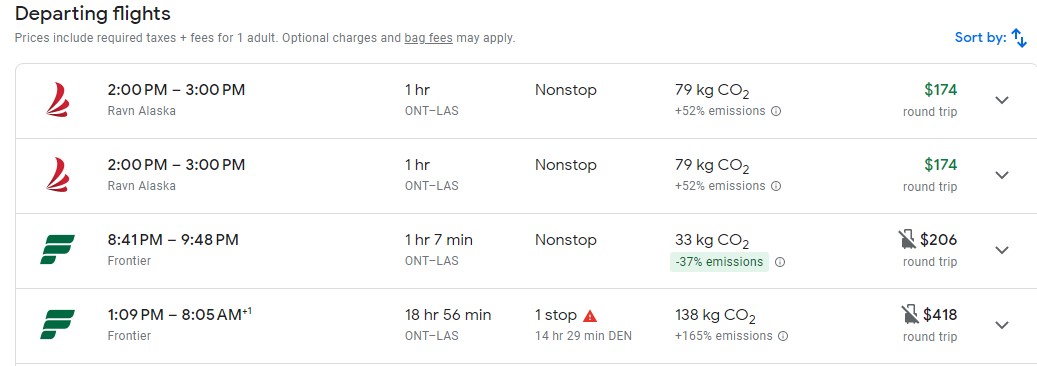Click no-carry-on bag icon beside $206
The height and width of the screenshot is (366, 1037).
(907, 240)
